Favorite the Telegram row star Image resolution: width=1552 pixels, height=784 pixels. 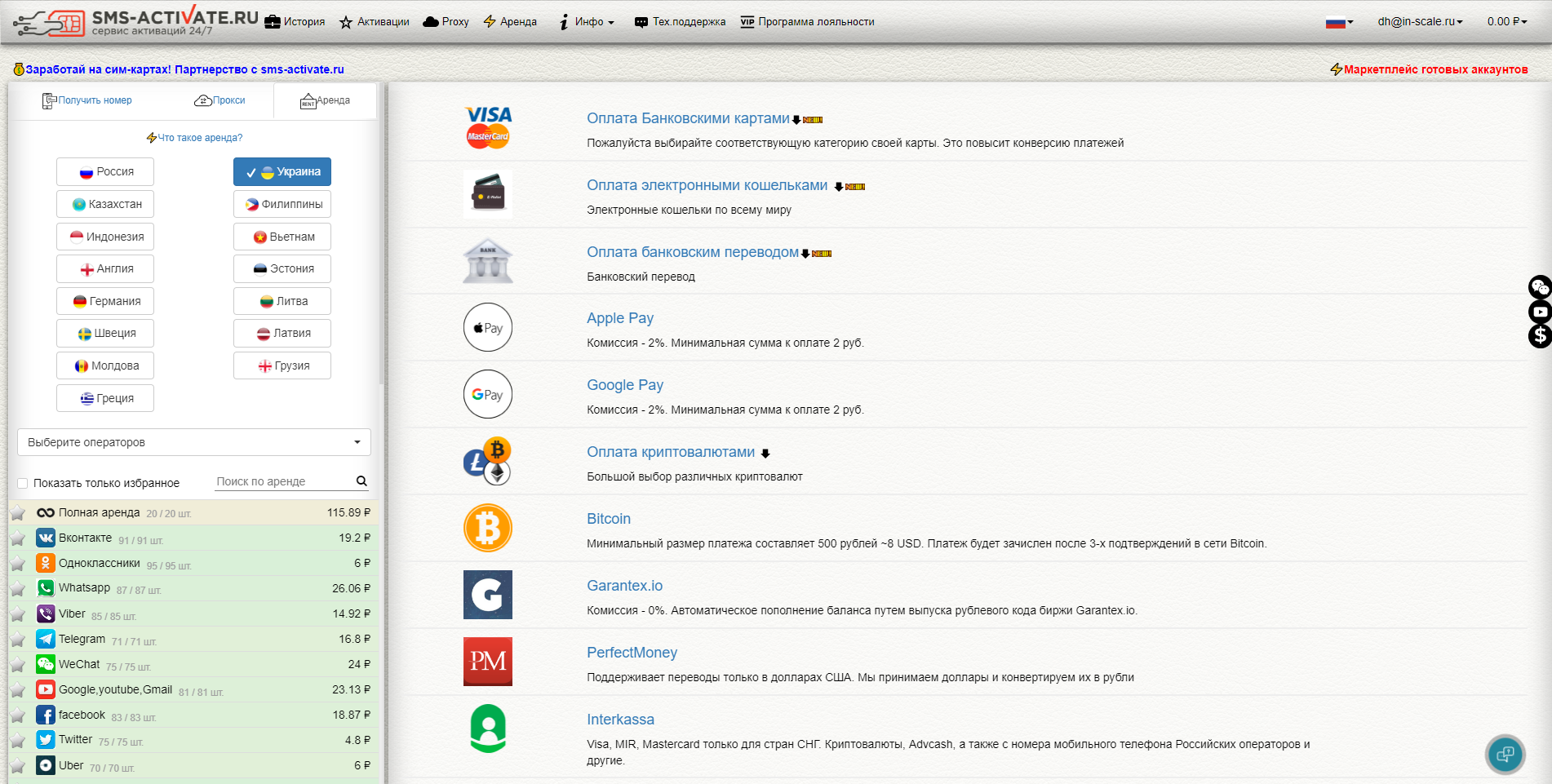(18, 640)
